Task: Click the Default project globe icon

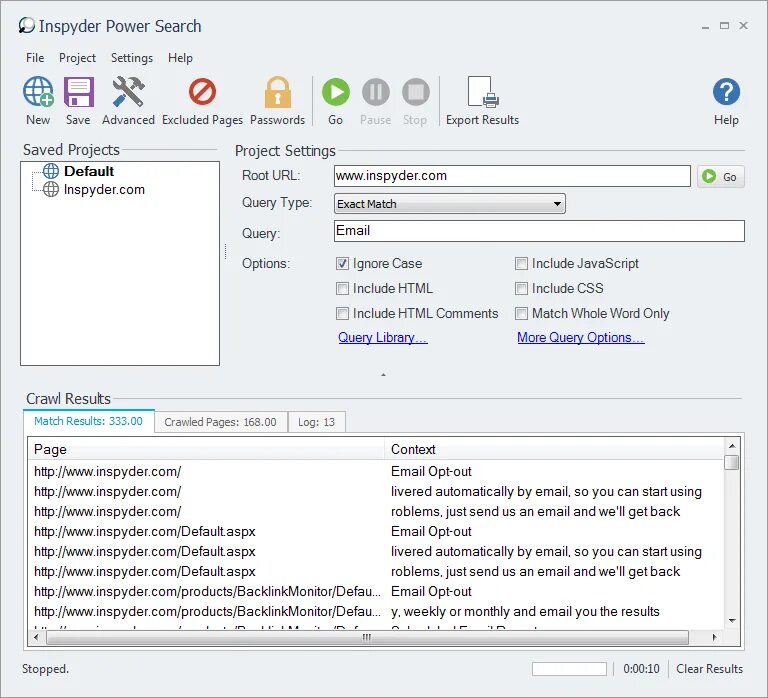Action: click(x=51, y=171)
